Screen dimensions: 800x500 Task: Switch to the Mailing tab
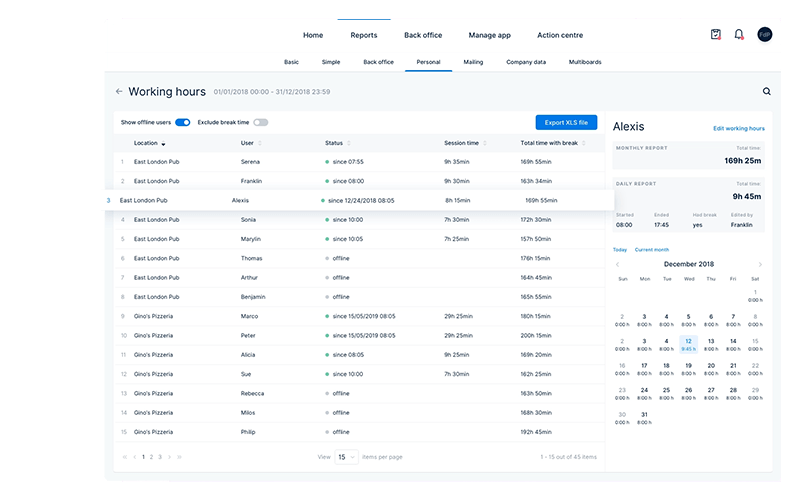(473, 62)
